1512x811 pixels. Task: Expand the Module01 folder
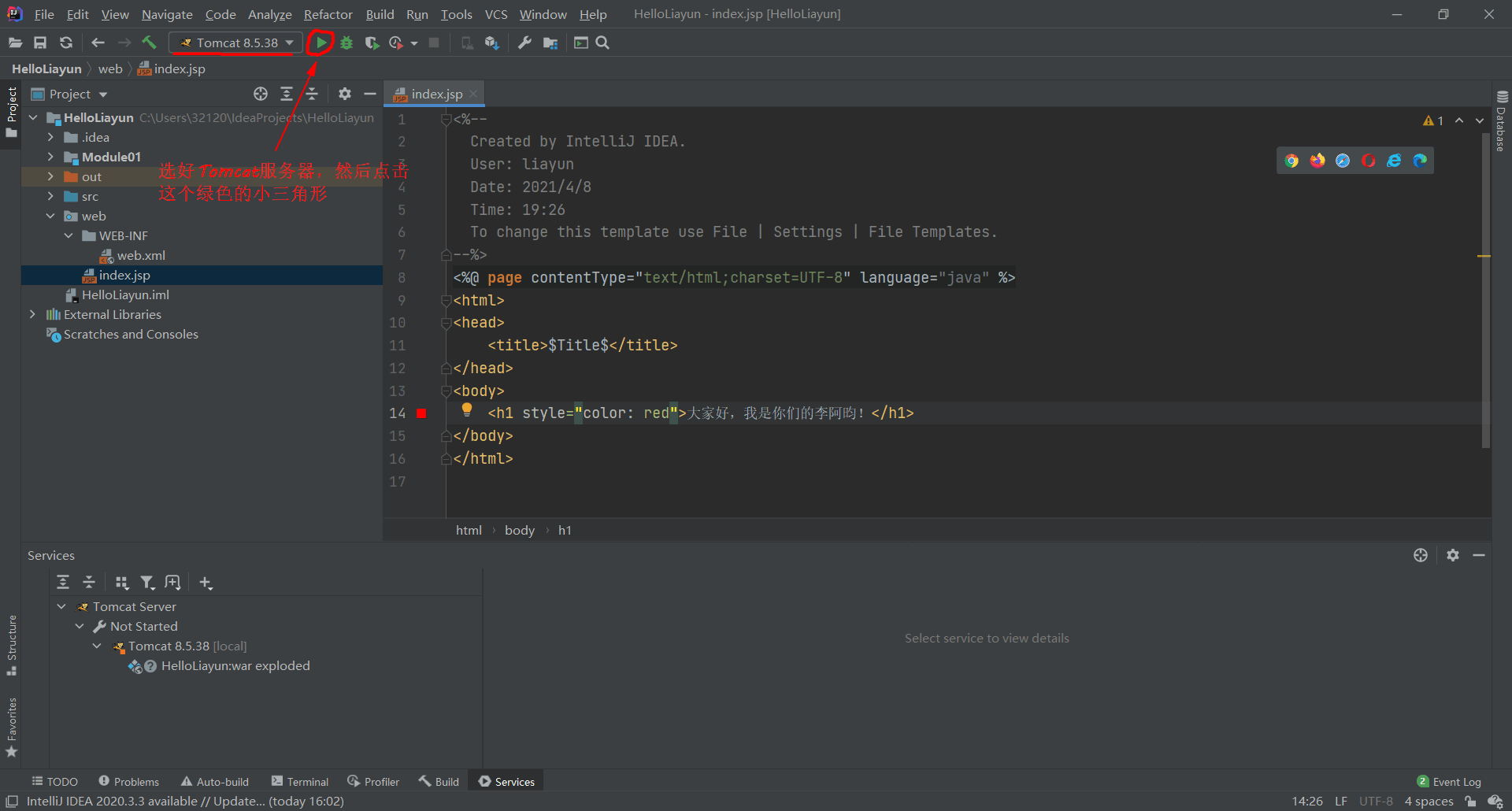tap(50, 157)
